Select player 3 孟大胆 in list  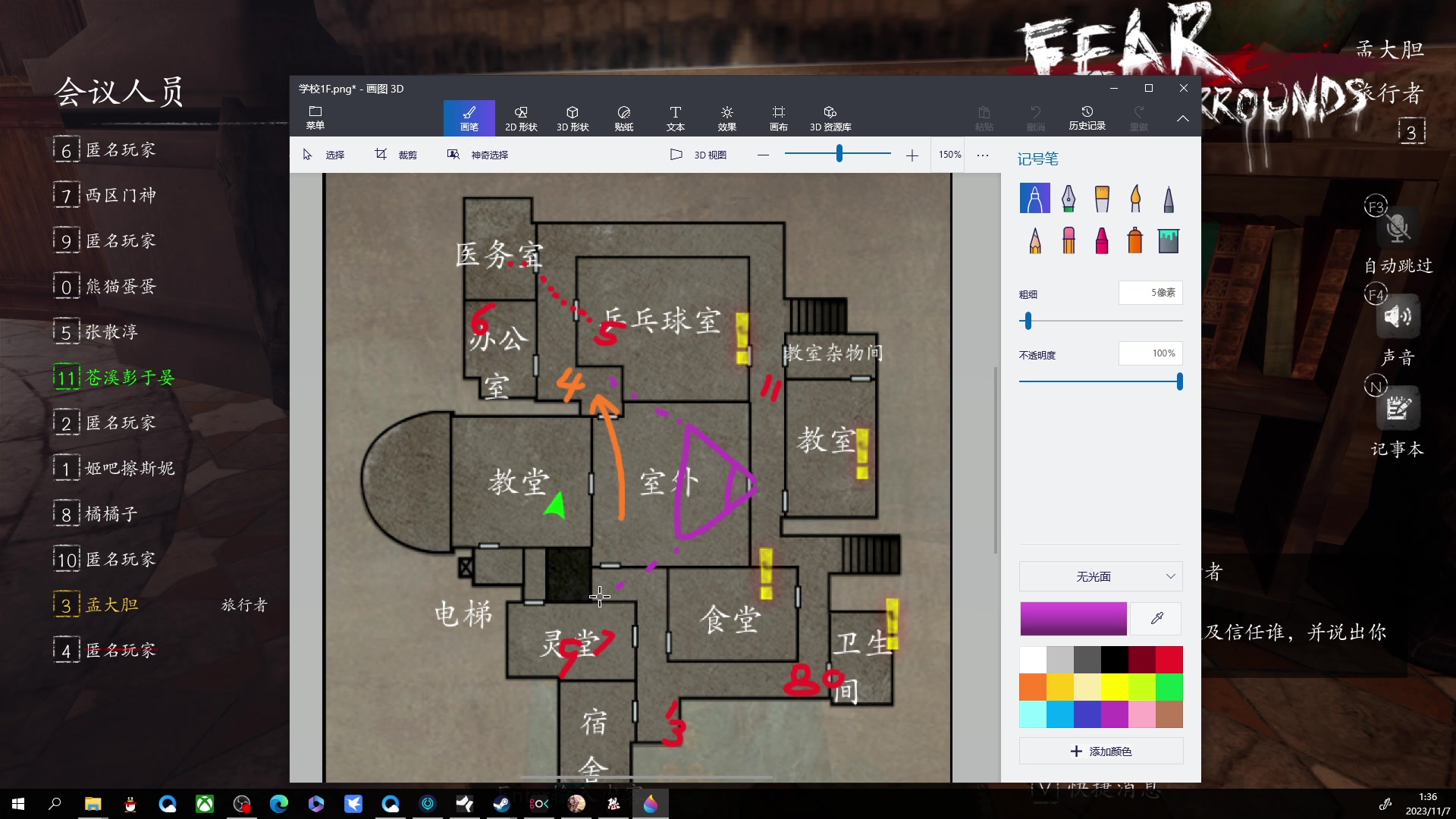tap(96, 605)
